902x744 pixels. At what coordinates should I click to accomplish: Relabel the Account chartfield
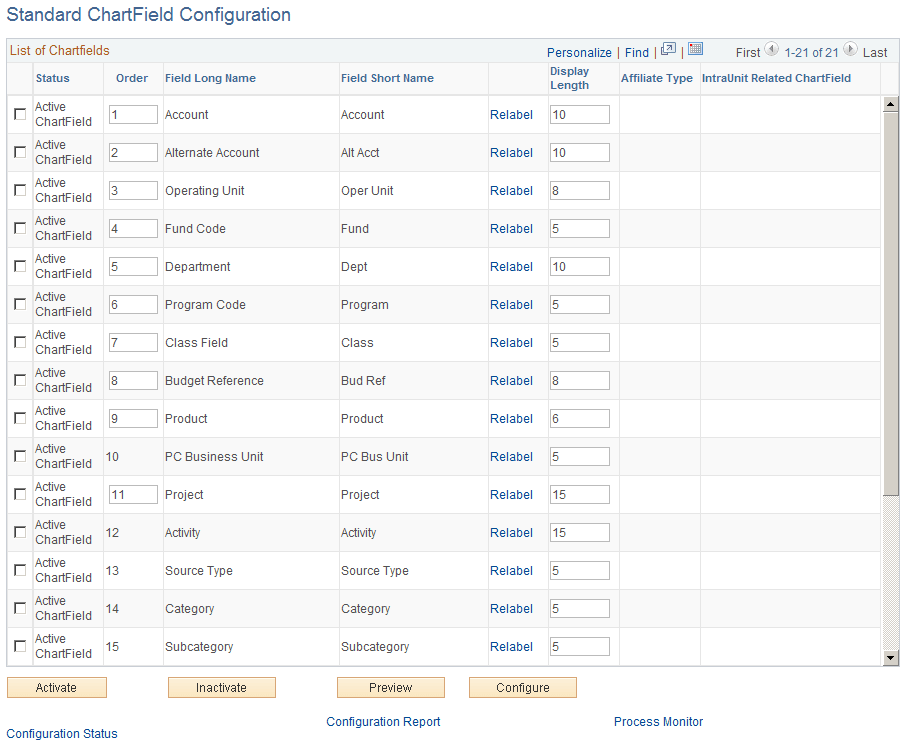coord(511,114)
